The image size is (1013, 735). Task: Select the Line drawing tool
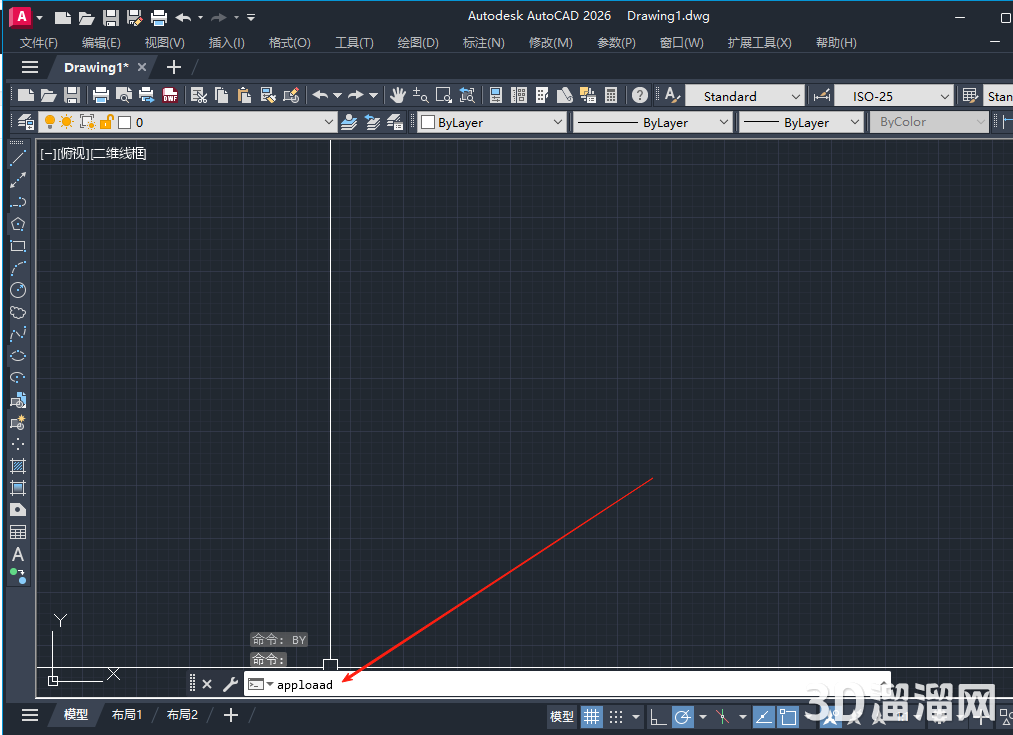point(18,158)
